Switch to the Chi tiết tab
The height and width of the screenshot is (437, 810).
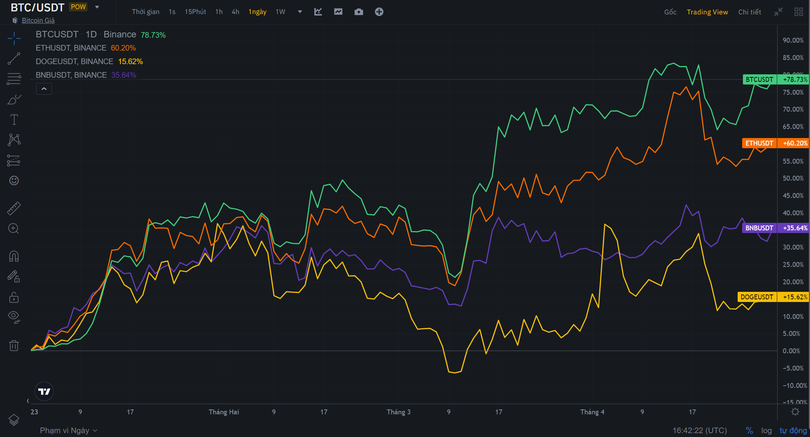click(749, 12)
